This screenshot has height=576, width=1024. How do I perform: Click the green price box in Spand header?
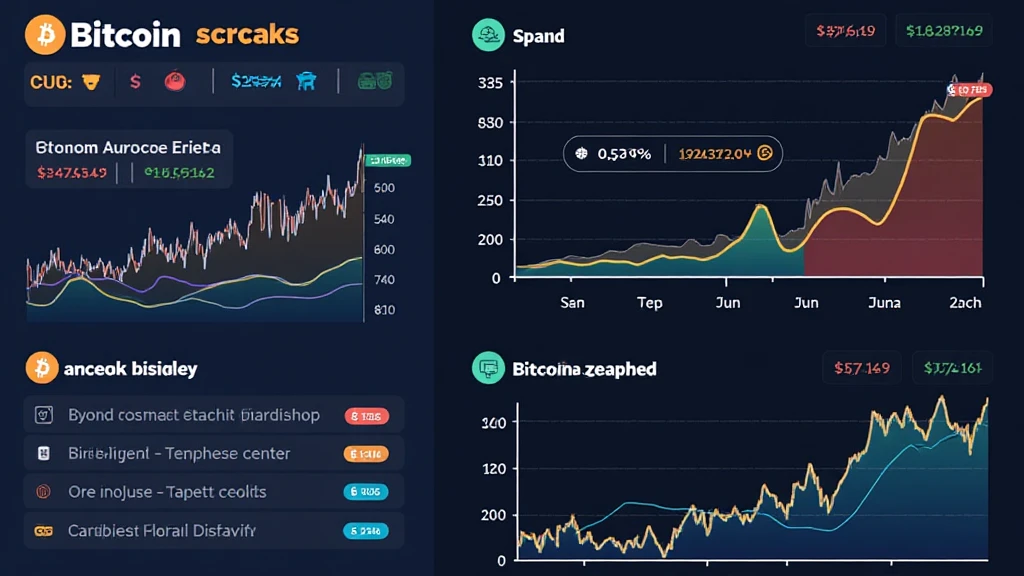[942, 31]
